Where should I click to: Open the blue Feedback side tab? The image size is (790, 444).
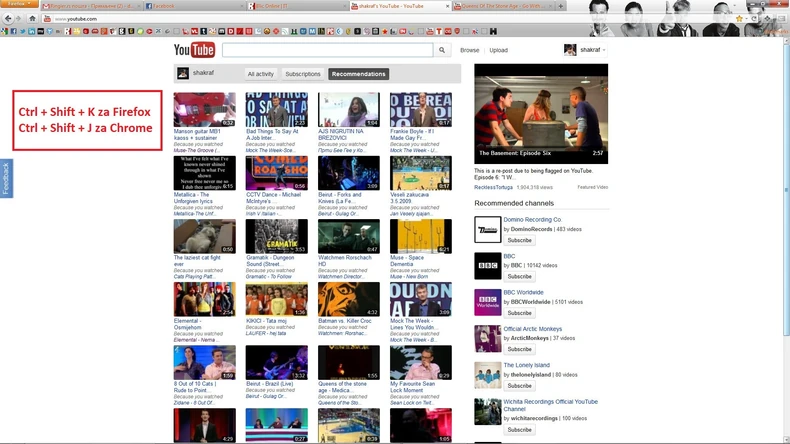click(5, 177)
